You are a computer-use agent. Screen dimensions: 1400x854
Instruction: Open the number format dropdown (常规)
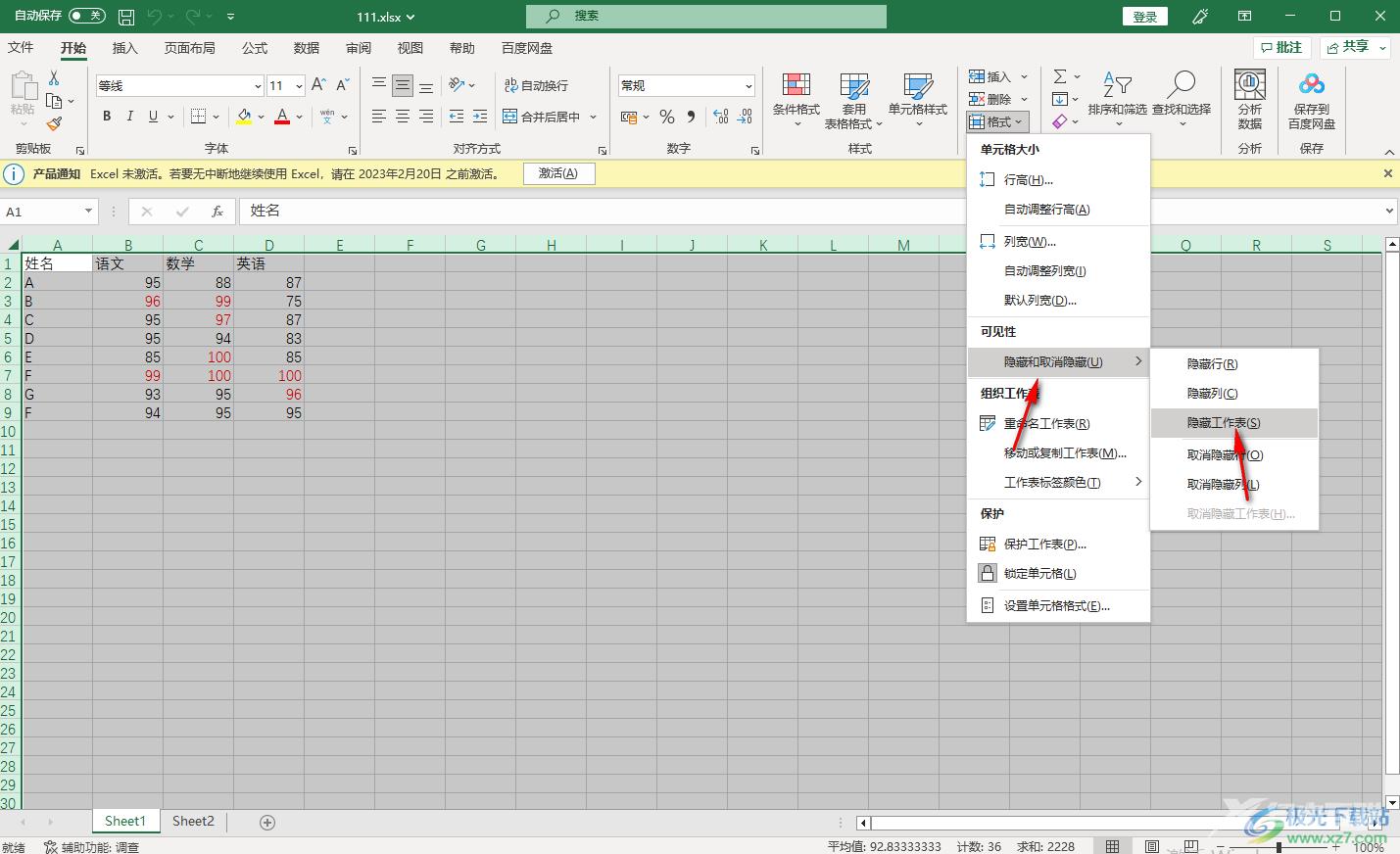coord(748,85)
